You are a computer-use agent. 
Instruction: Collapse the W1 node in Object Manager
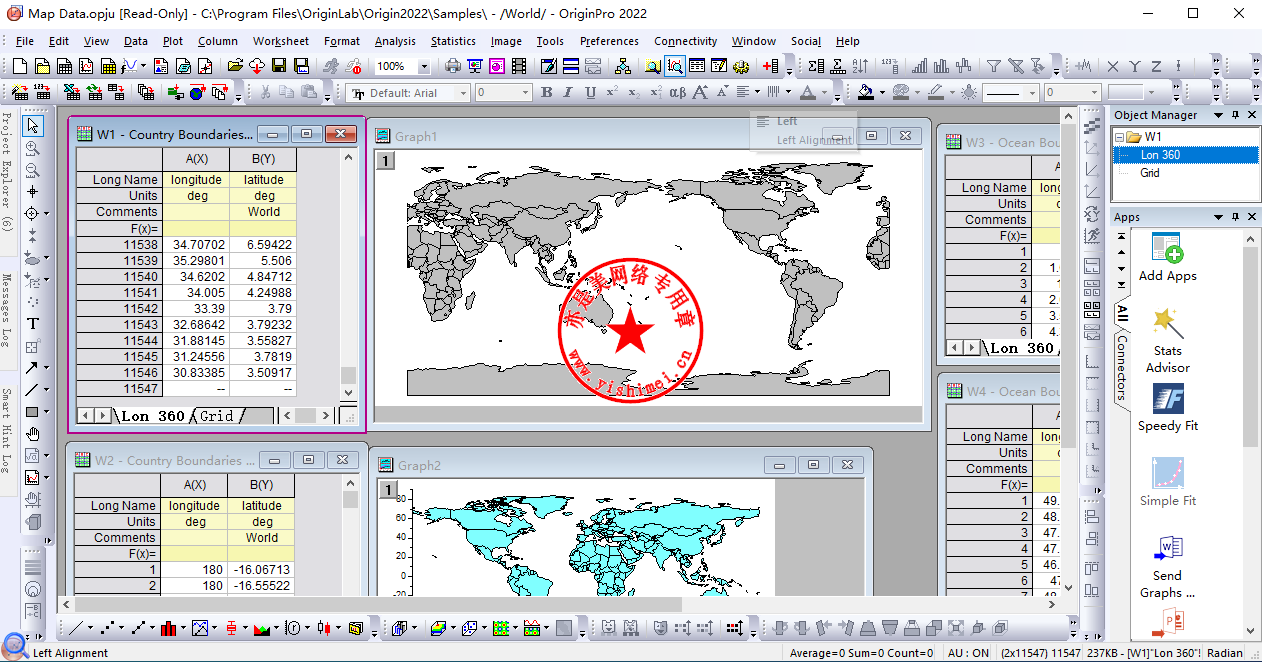tap(1119, 137)
